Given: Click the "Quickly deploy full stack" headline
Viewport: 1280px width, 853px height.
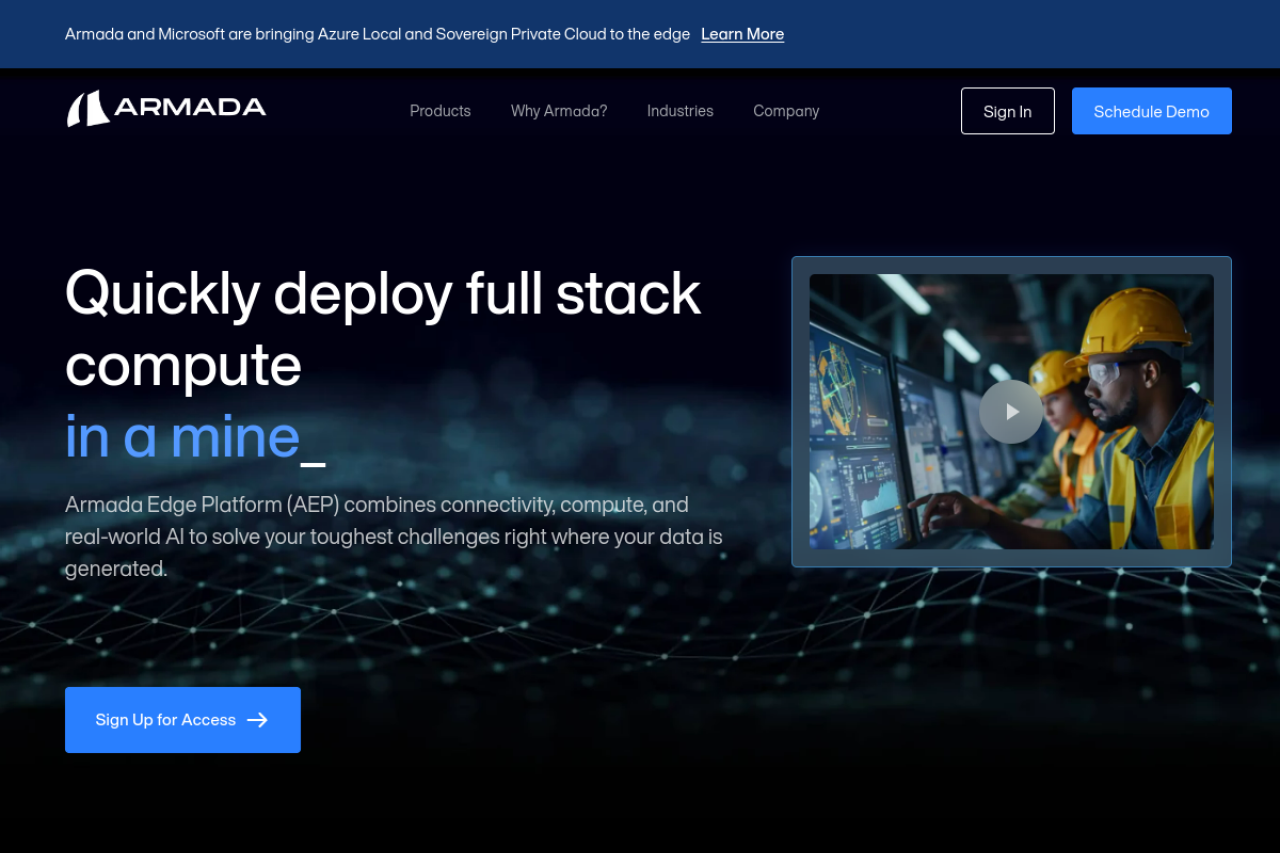Looking at the screenshot, I should click(382, 293).
